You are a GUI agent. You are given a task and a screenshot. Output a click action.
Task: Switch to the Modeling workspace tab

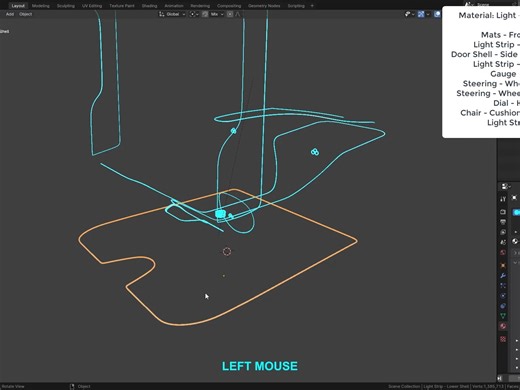(x=41, y=6)
